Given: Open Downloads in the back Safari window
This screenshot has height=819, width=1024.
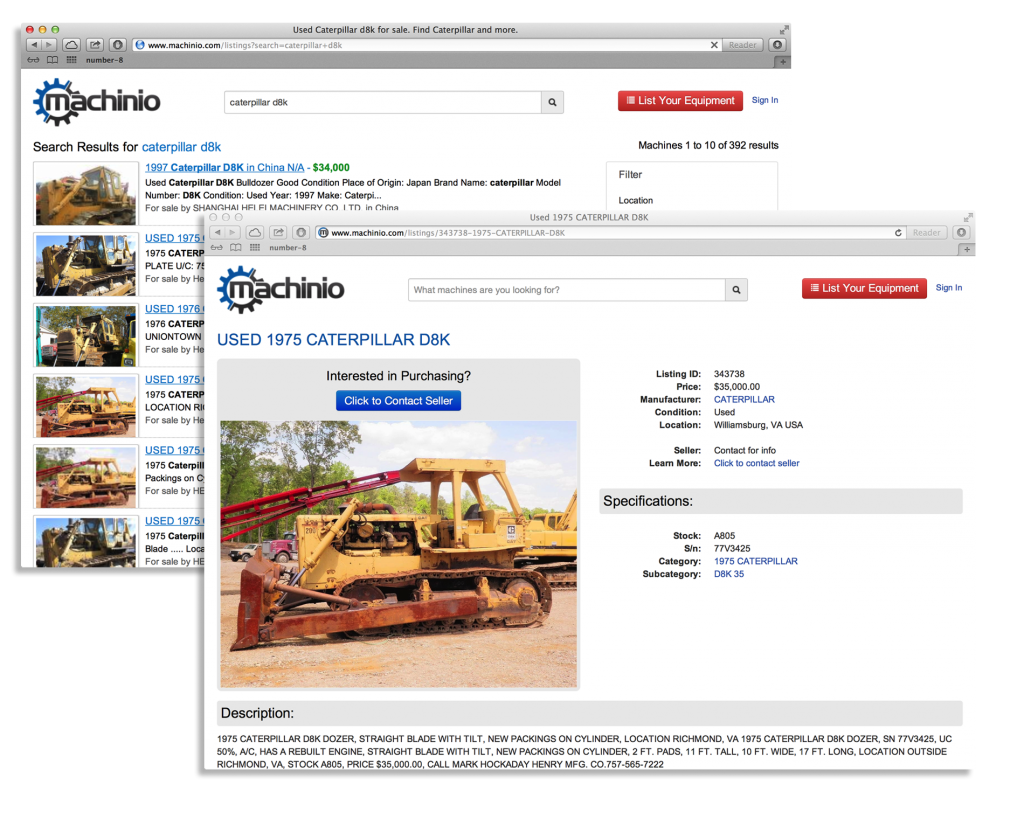Looking at the screenshot, I should (x=777, y=45).
